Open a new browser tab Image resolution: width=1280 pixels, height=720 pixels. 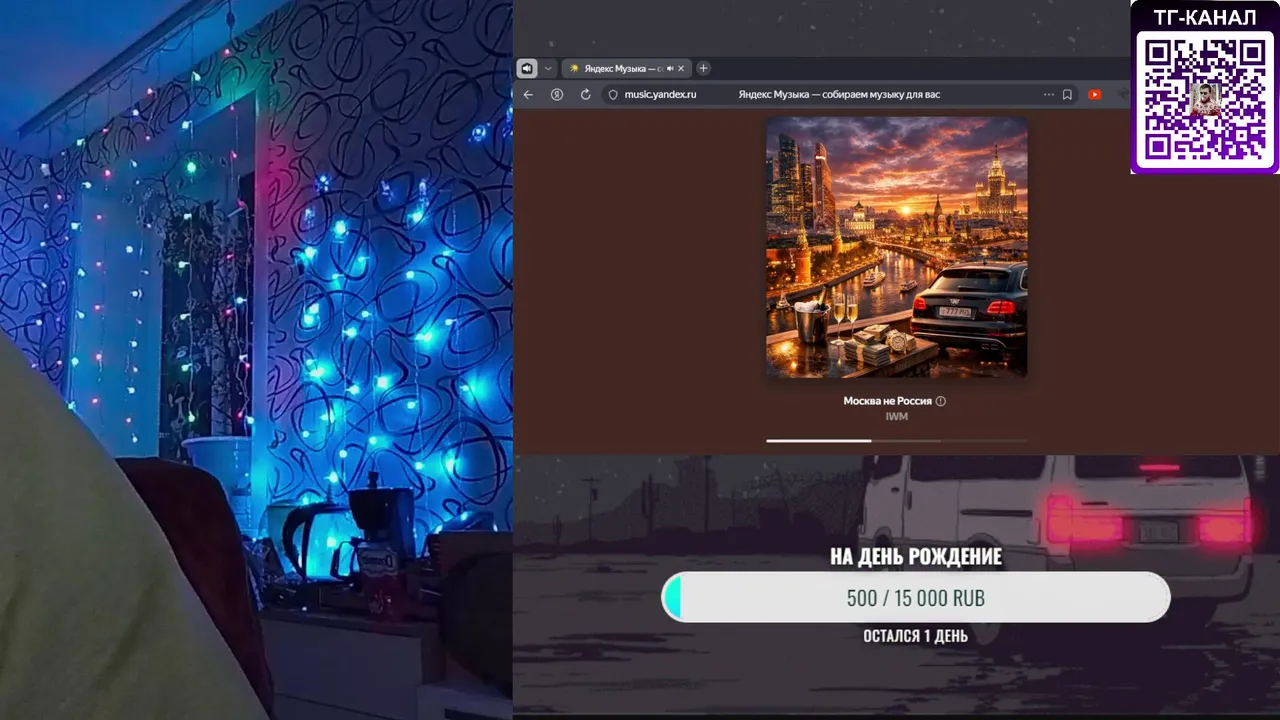pos(703,68)
